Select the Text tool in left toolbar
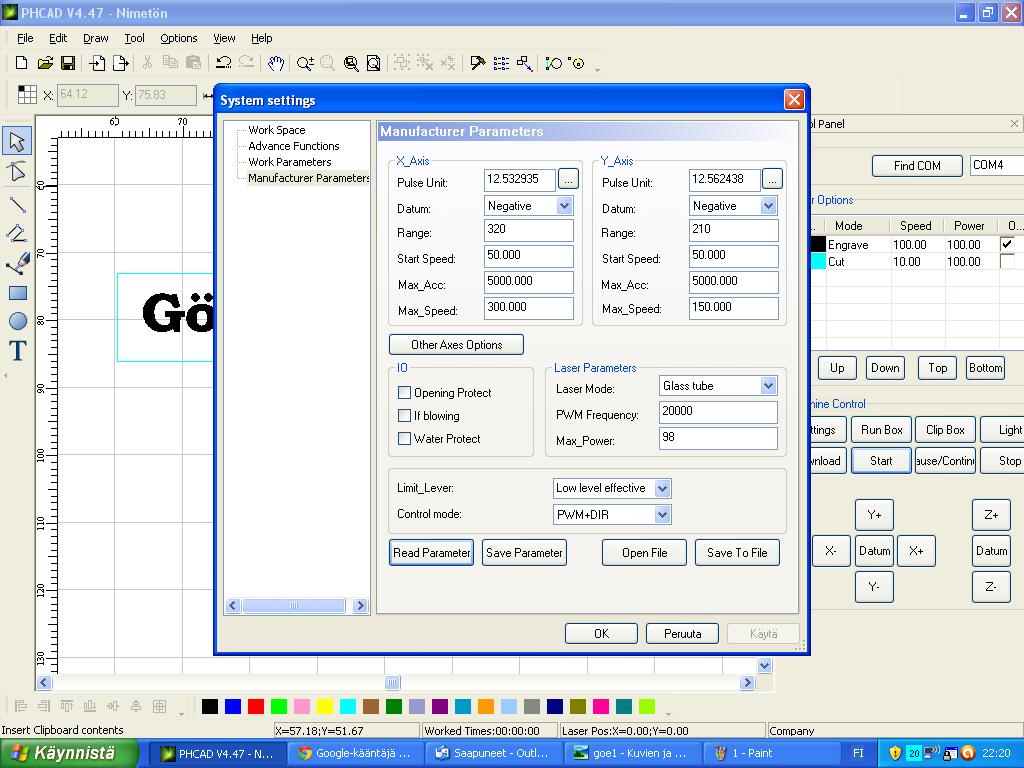The height and width of the screenshot is (768, 1024). (17, 351)
